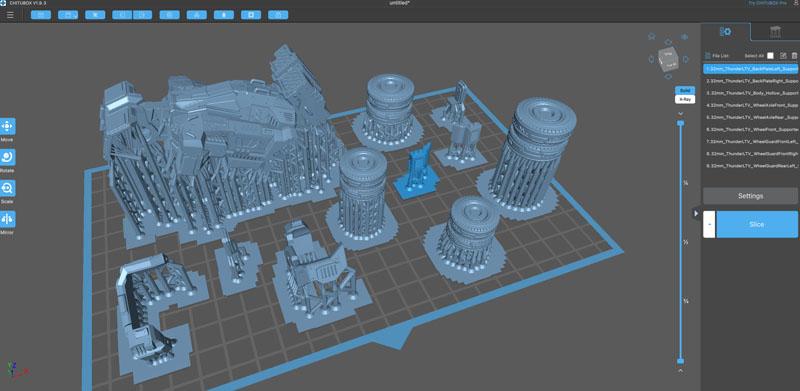Screen dimensions: 800x391
Task: Select file 4 WheelAxleFront in list
Action: [750, 105]
